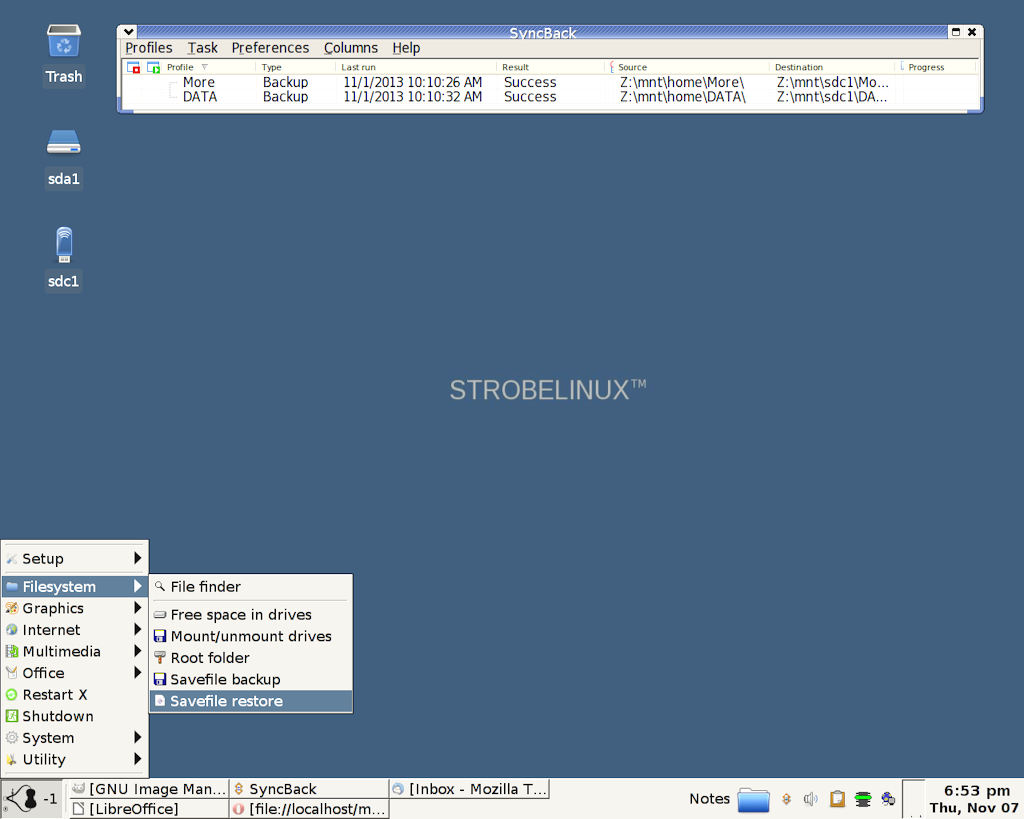Click Shutdown in the start menu
1024x819 pixels.
[58, 716]
